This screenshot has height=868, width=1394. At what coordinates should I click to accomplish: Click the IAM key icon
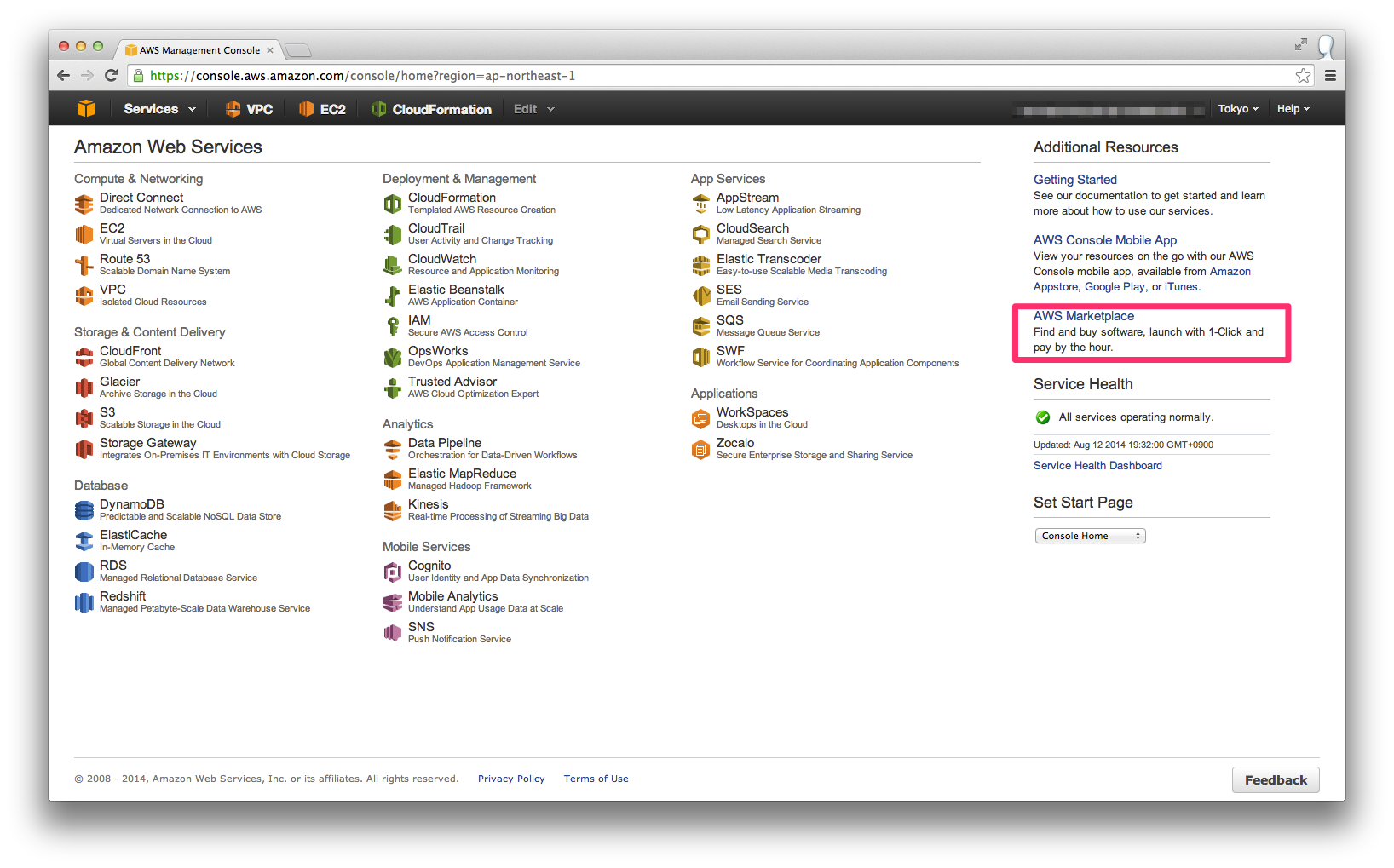point(392,327)
